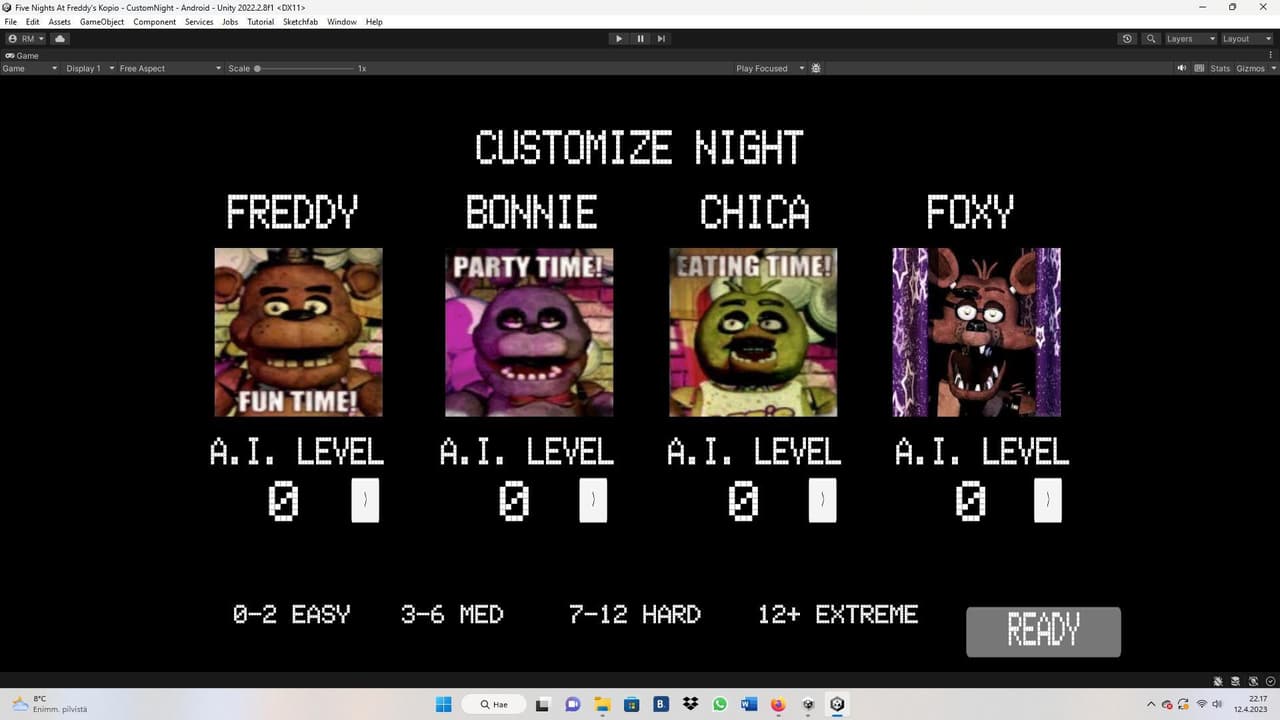Open the Services menu
This screenshot has width=1280, height=720.
click(x=199, y=22)
